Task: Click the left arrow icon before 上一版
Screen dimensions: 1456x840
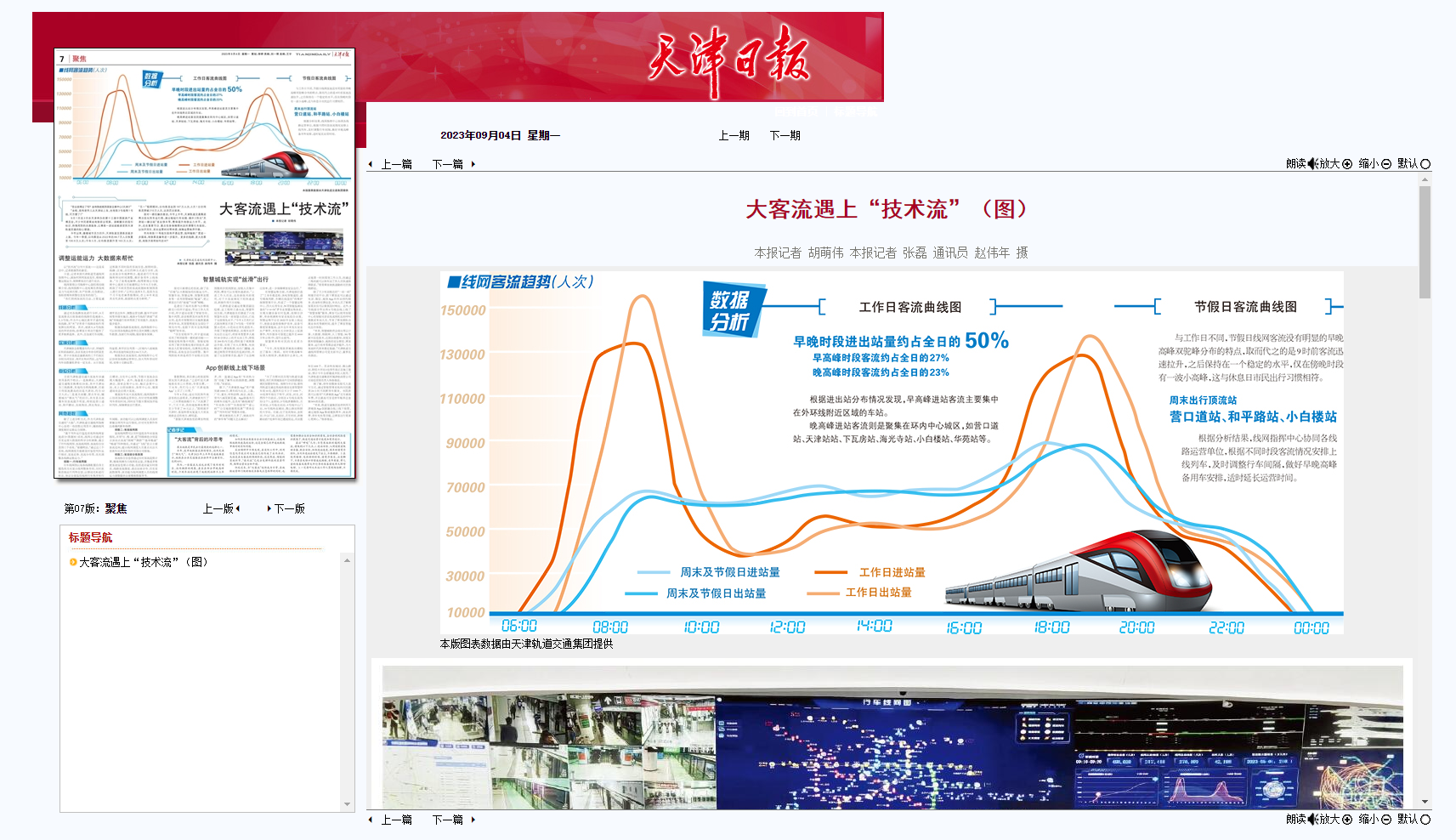Action: point(238,508)
